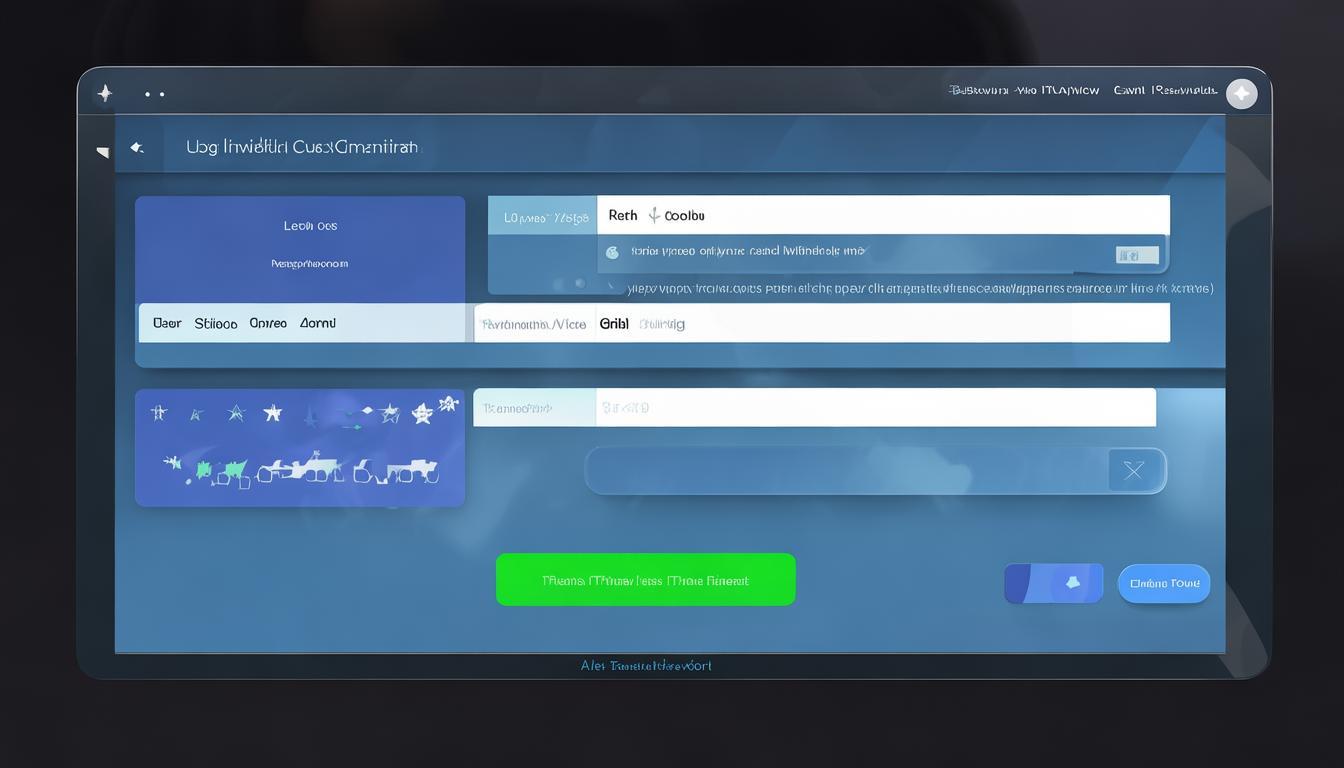Click the wide translucent search bar
Viewport: 1344px width, 768px height.
[x=845, y=470]
